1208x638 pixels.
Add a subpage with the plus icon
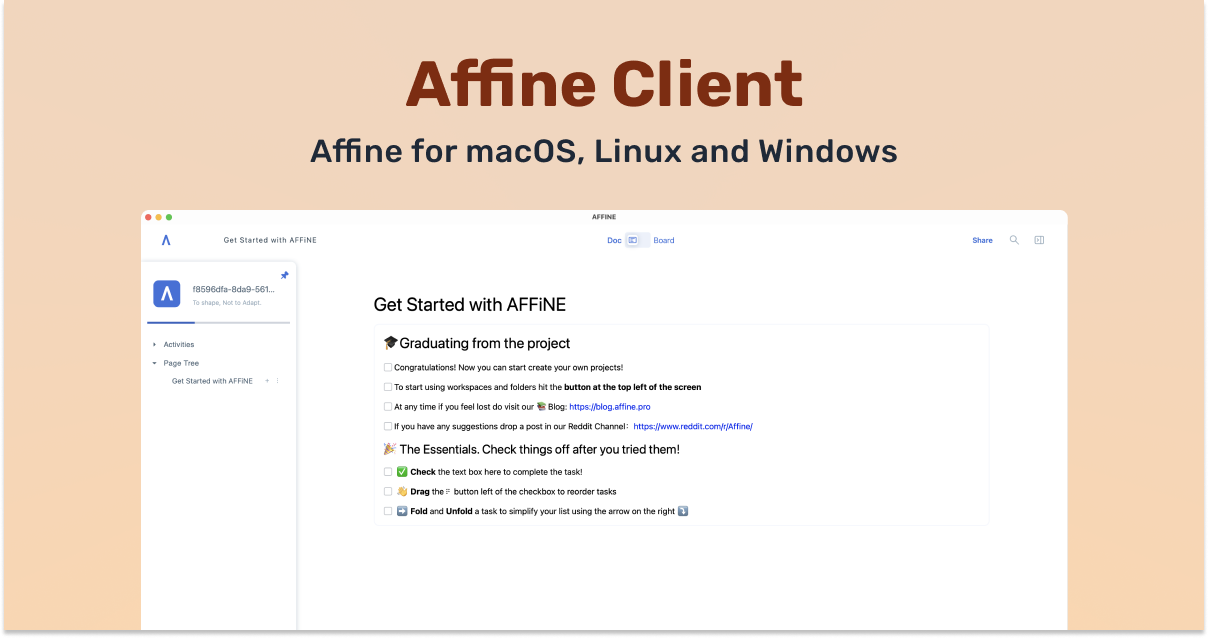pos(267,380)
